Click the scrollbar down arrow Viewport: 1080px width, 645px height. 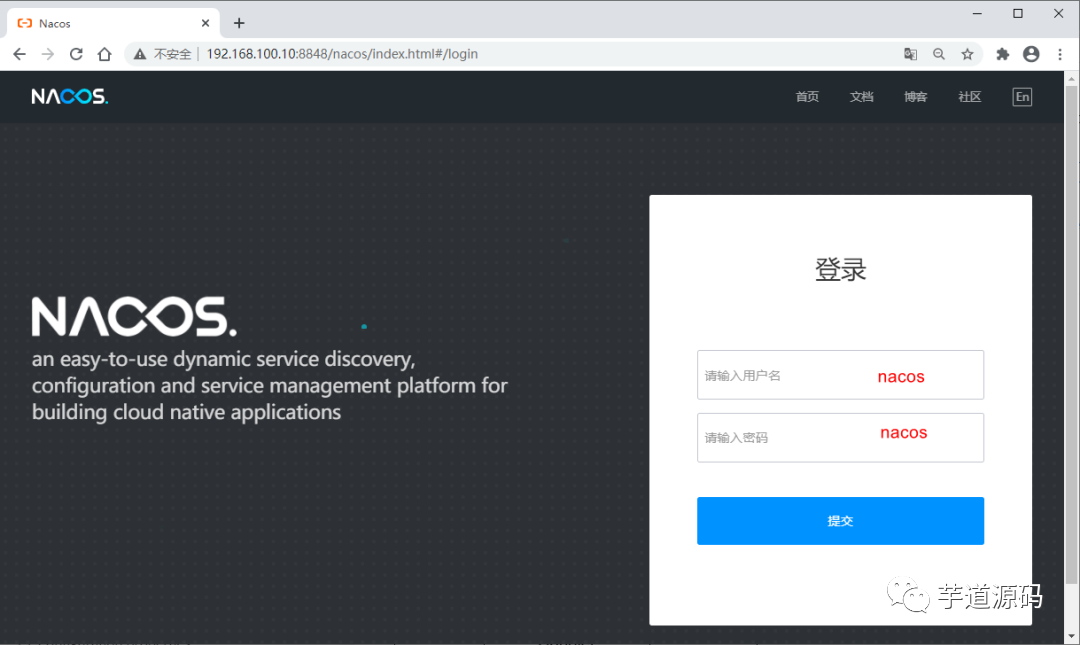pyautogui.click(x=1071, y=636)
